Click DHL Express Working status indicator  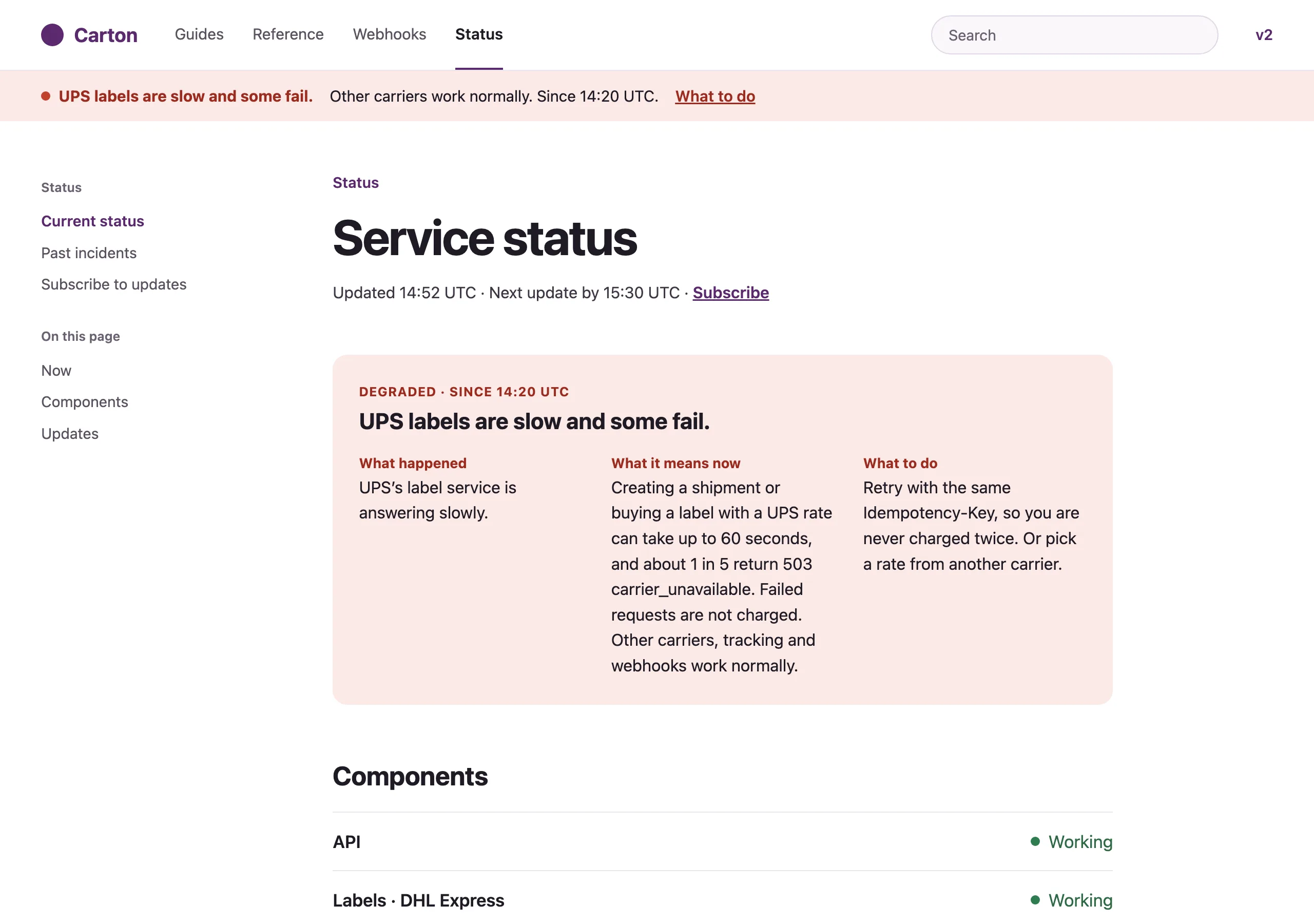1071,900
